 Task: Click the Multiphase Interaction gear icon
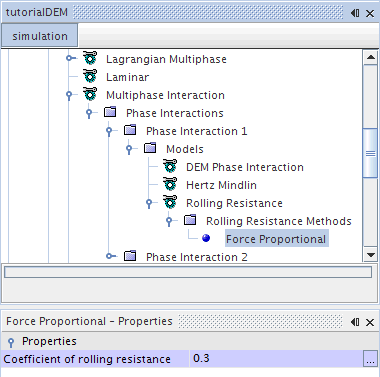click(x=90, y=94)
